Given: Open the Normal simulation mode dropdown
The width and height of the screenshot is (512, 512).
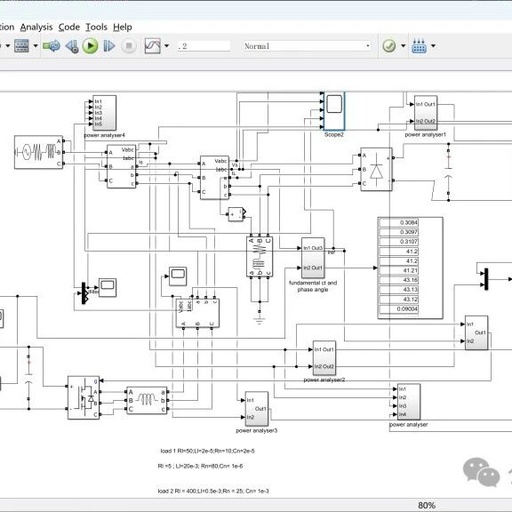Looking at the screenshot, I should click(307, 46).
